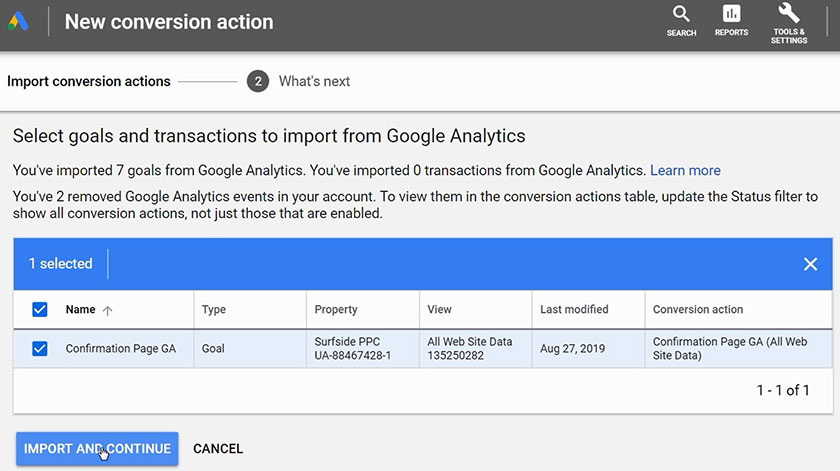Image resolution: width=840 pixels, height=471 pixels.
Task: Sort table by Name column
Action: pos(80,310)
